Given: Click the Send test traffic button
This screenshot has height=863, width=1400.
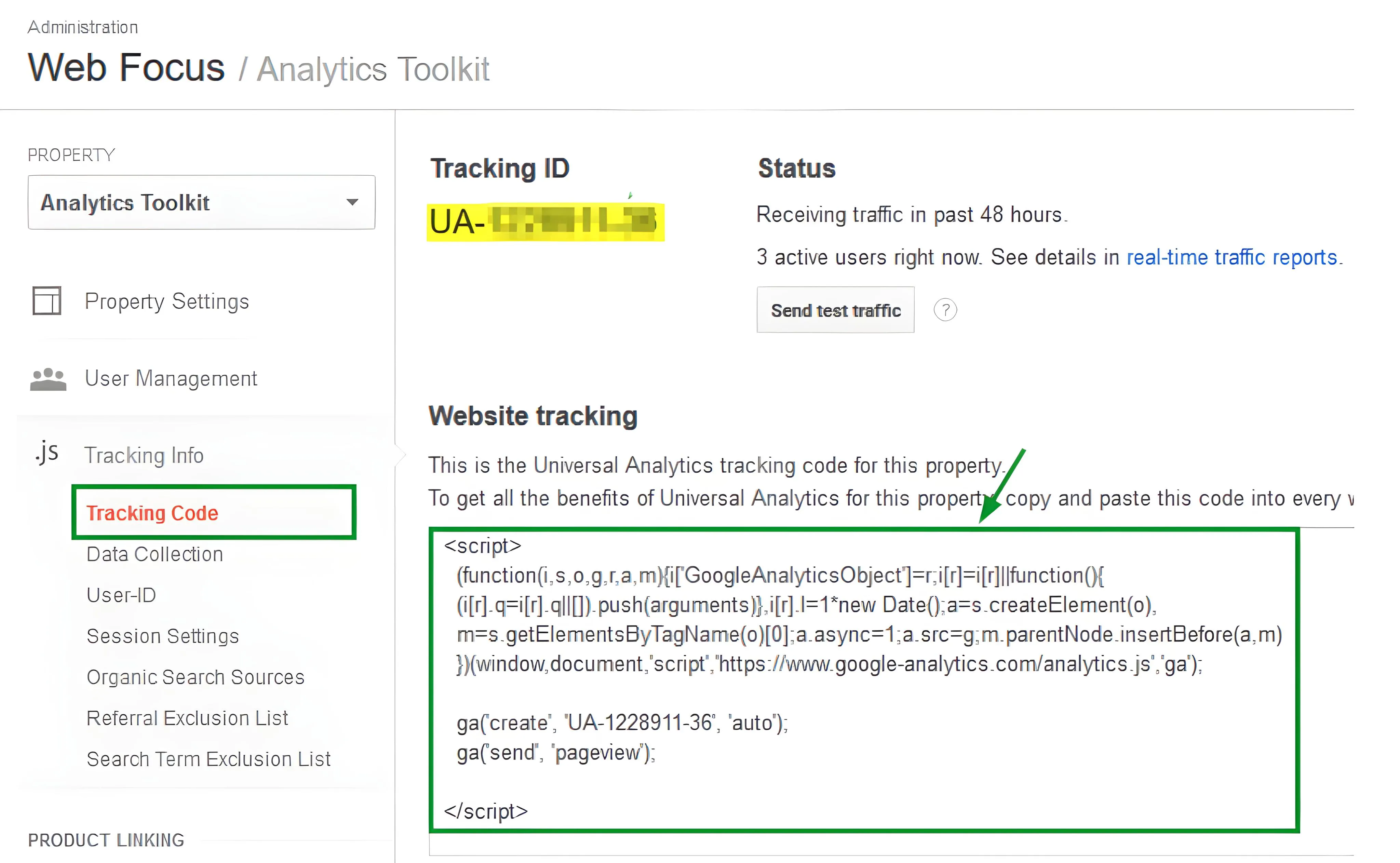Looking at the screenshot, I should 836,310.
